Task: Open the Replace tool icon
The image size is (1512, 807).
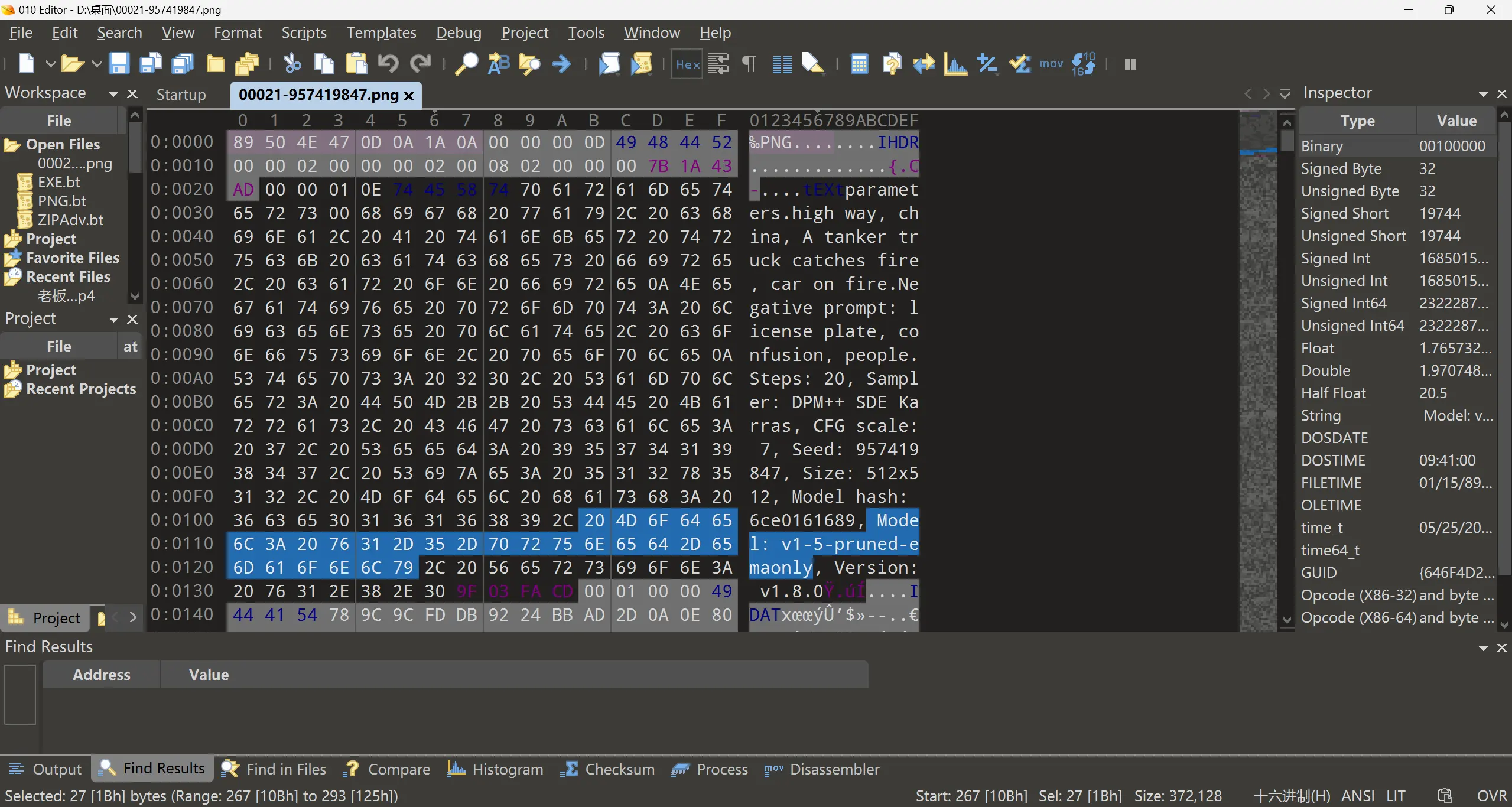Action: click(x=498, y=64)
